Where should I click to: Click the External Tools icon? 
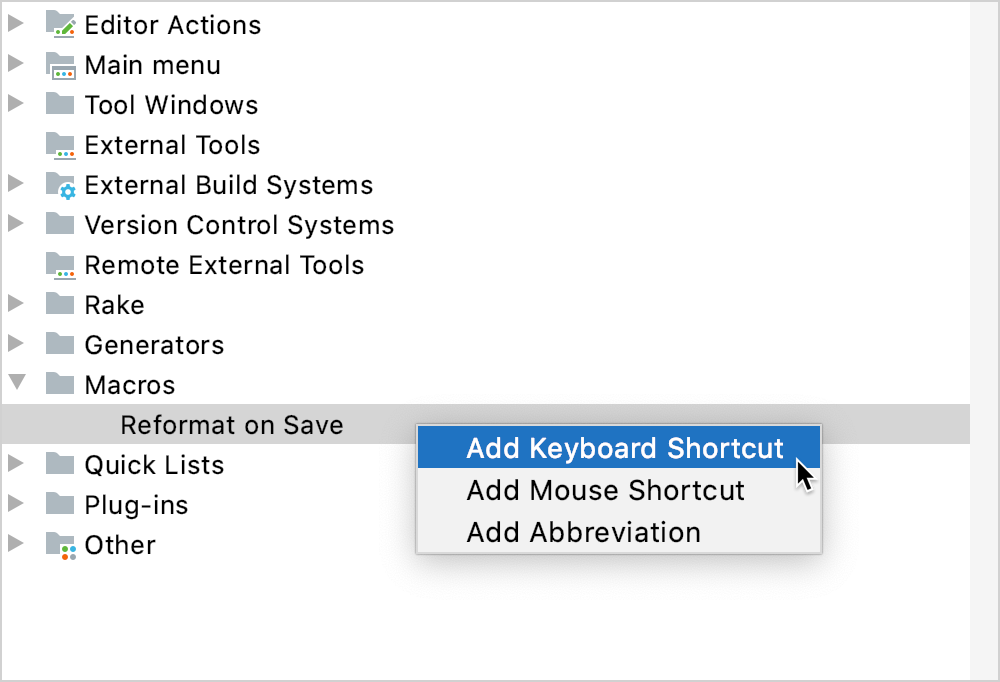[61, 145]
